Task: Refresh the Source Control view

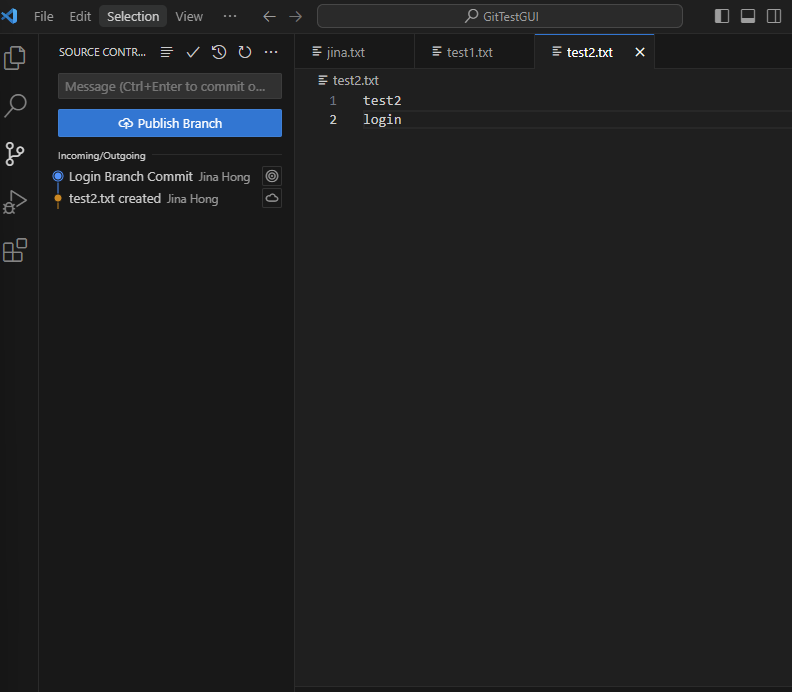Action: point(245,52)
